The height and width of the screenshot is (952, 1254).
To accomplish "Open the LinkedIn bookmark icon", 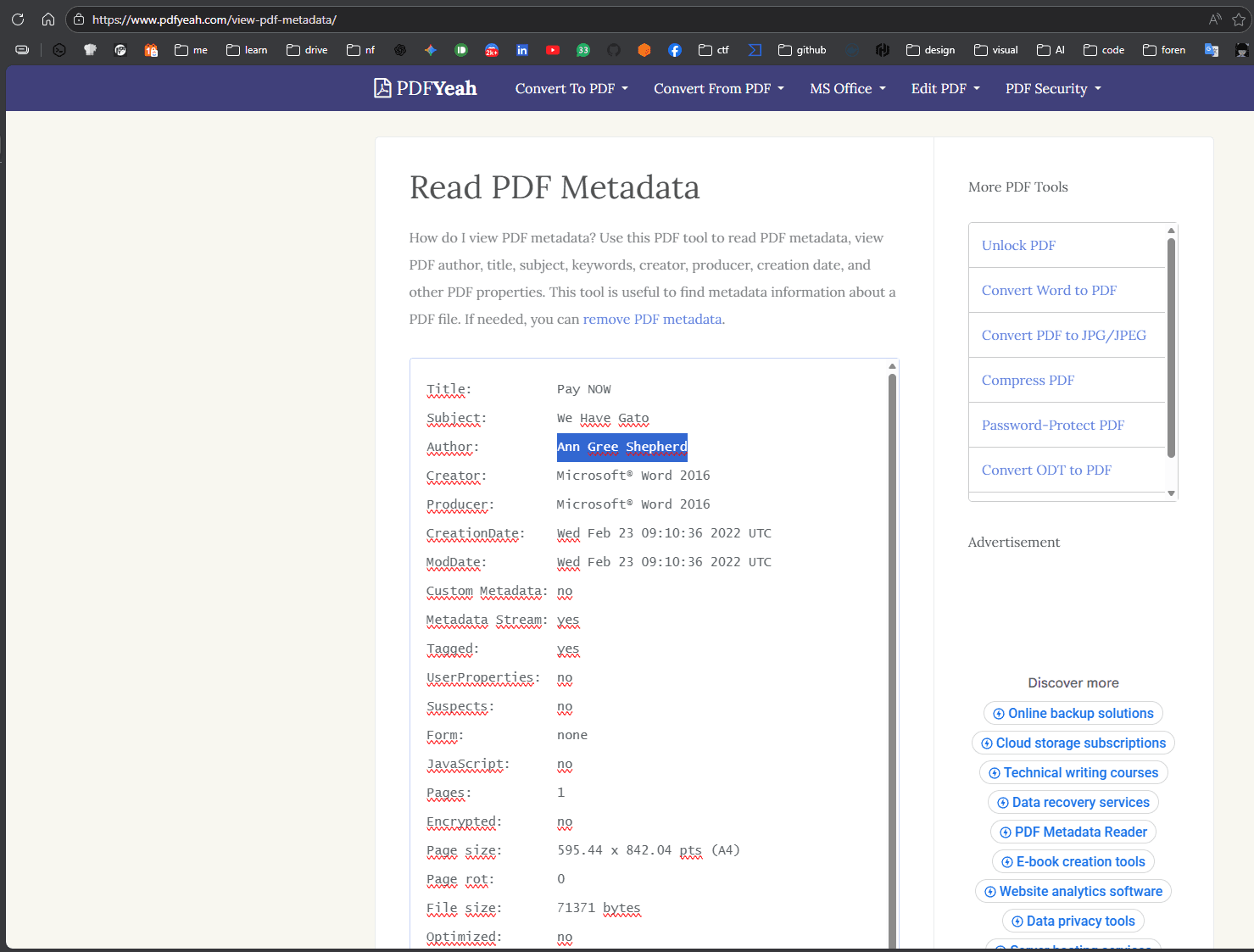I will (522, 50).
